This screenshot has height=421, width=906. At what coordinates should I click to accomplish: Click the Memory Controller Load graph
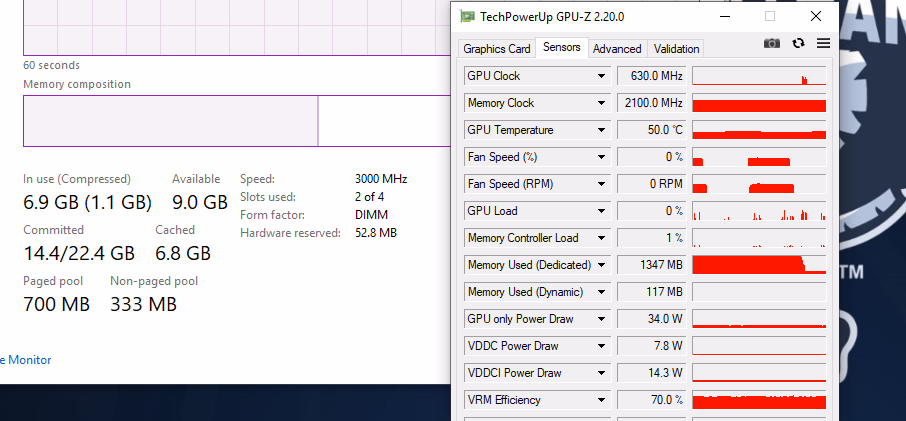tap(759, 238)
